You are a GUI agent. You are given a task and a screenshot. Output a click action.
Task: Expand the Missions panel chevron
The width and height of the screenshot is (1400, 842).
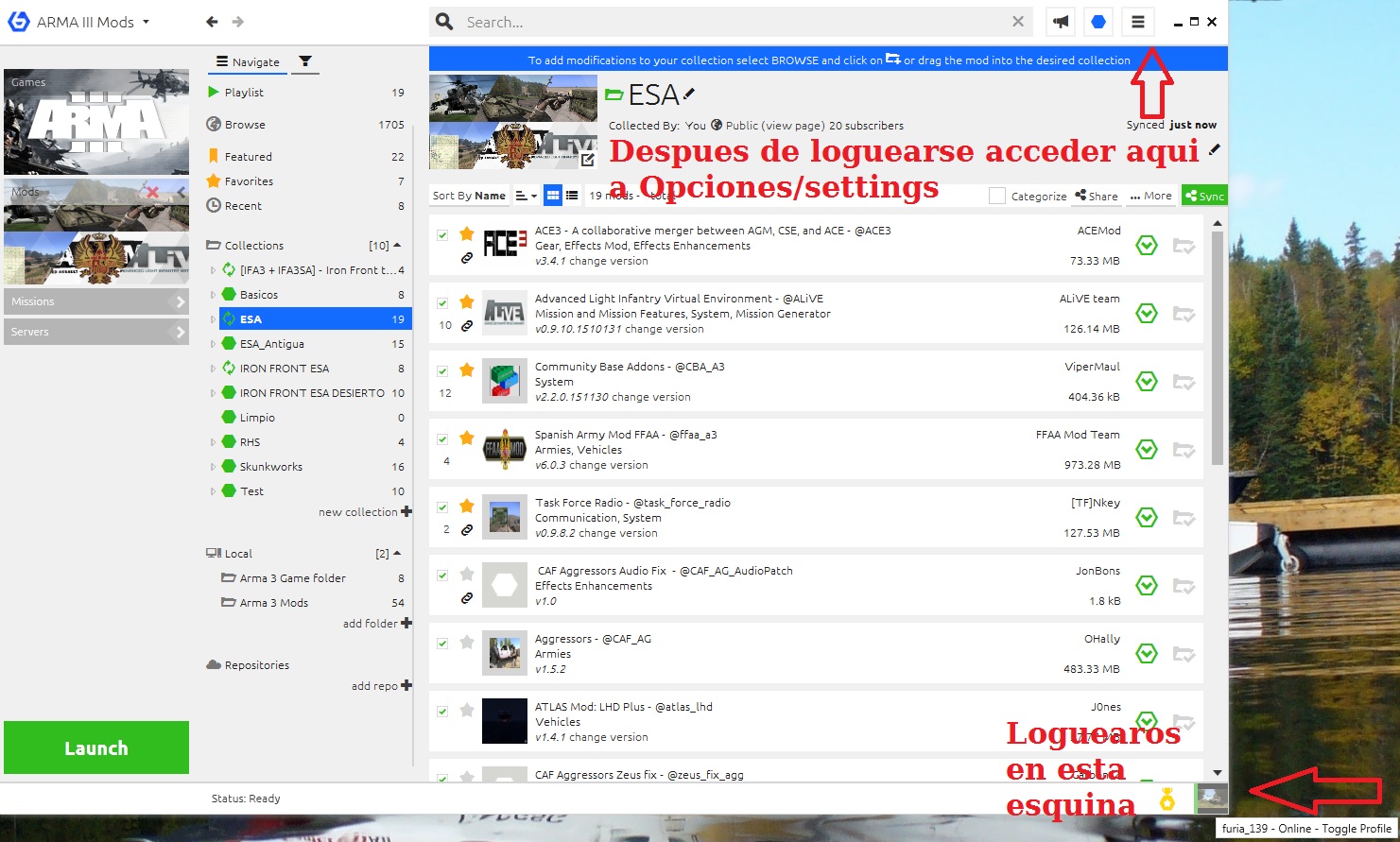click(181, 301)
